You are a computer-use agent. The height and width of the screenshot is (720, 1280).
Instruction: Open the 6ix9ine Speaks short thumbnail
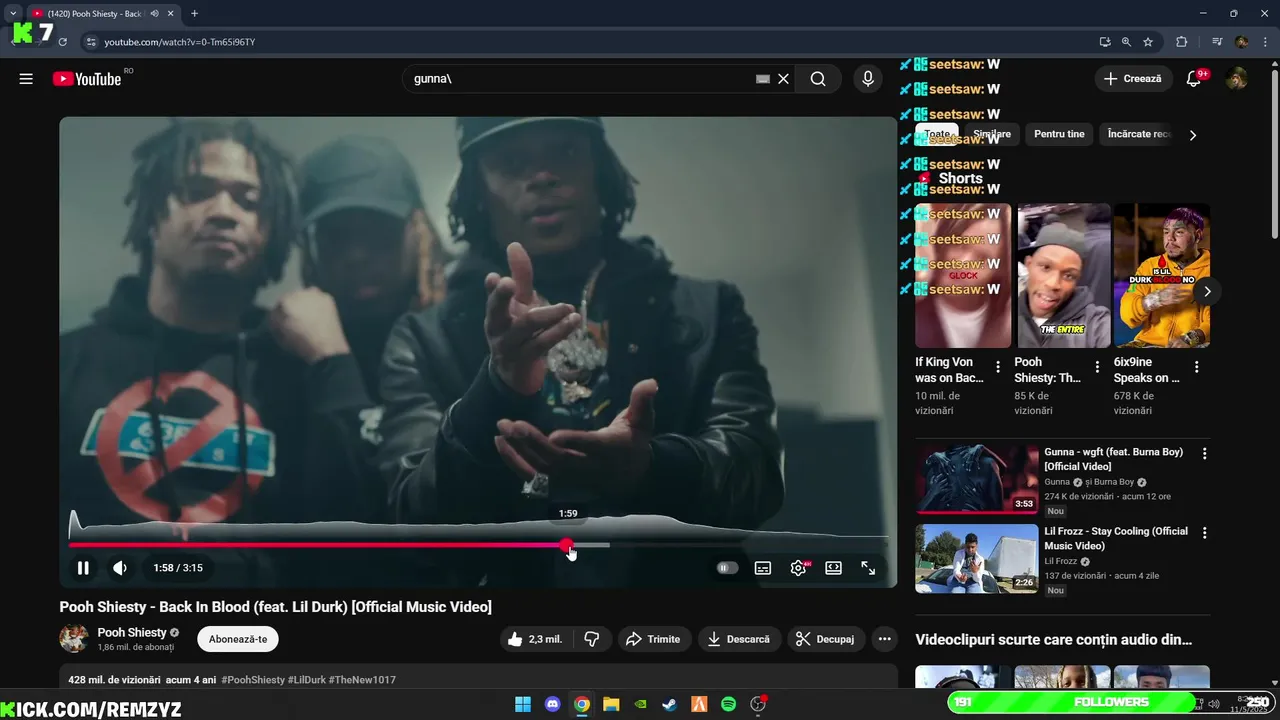click(1162, 275)
